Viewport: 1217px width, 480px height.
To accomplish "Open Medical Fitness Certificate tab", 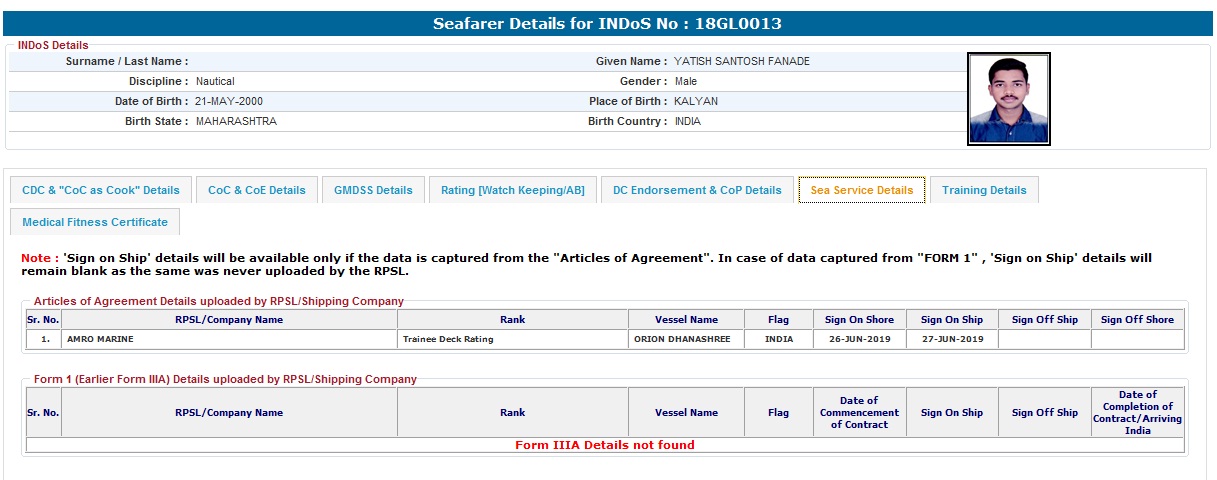I will click(95, 222).
